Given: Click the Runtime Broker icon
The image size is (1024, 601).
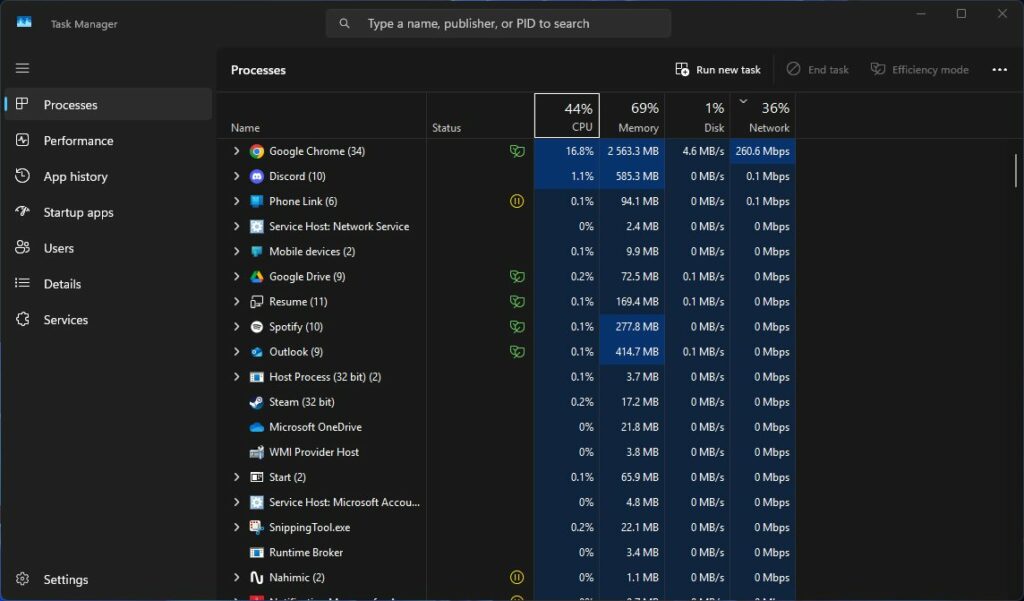Looking at the screenshot, I should (257, 553).
